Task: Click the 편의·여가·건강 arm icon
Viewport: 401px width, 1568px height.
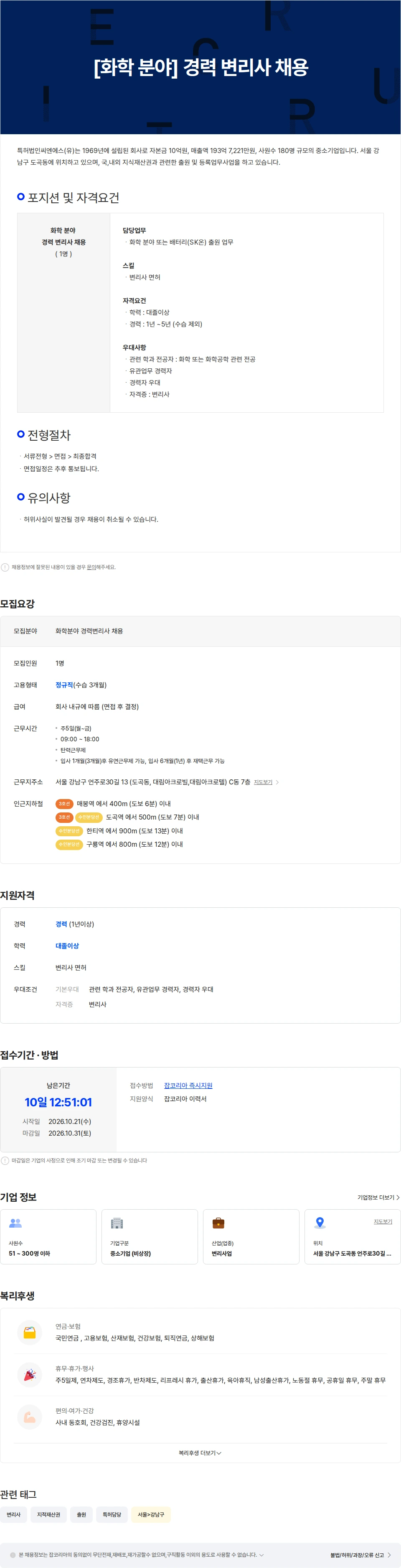Action: 29,1417
